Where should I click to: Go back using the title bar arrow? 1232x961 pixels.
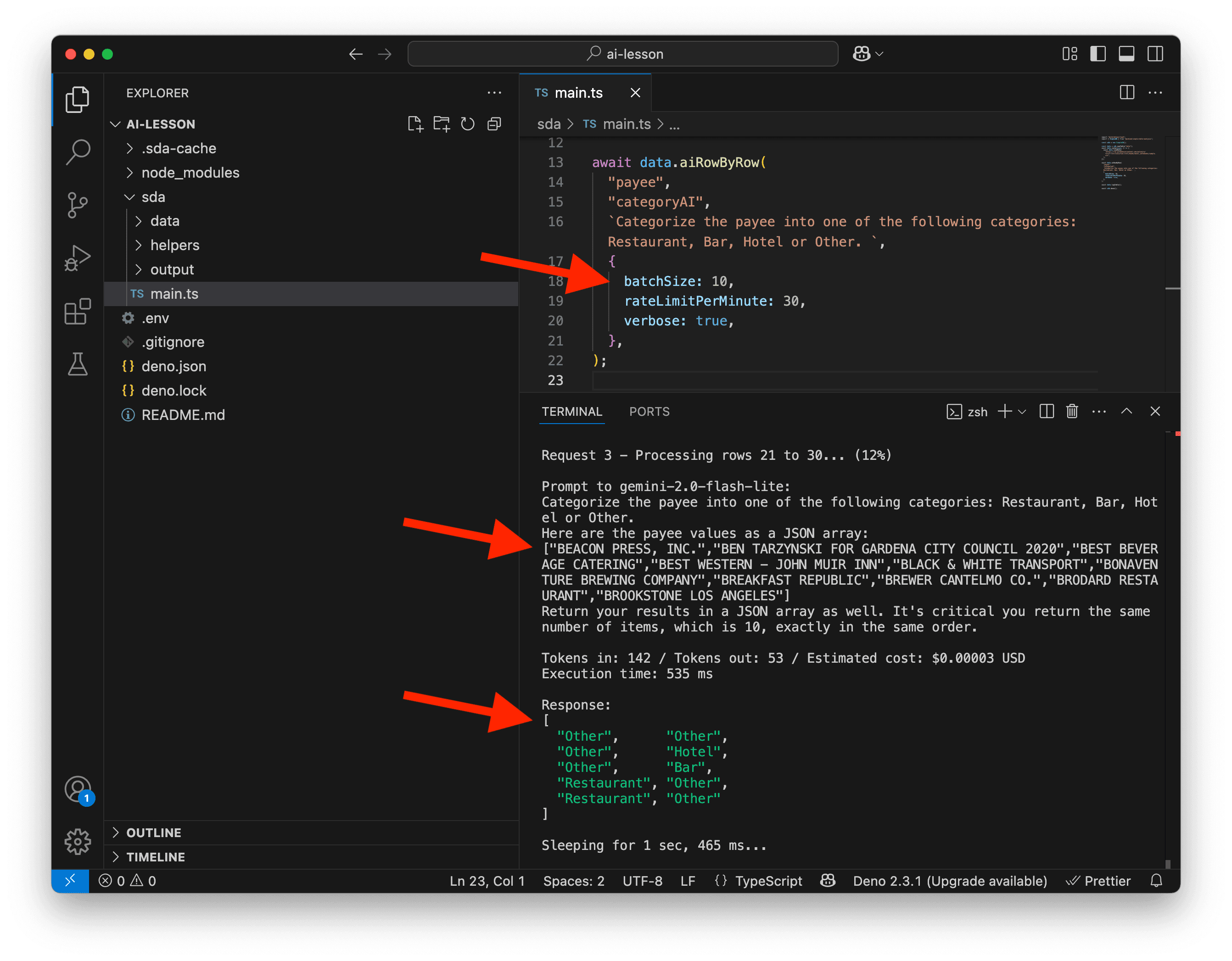pyautogui.click(x=355, y=54)
